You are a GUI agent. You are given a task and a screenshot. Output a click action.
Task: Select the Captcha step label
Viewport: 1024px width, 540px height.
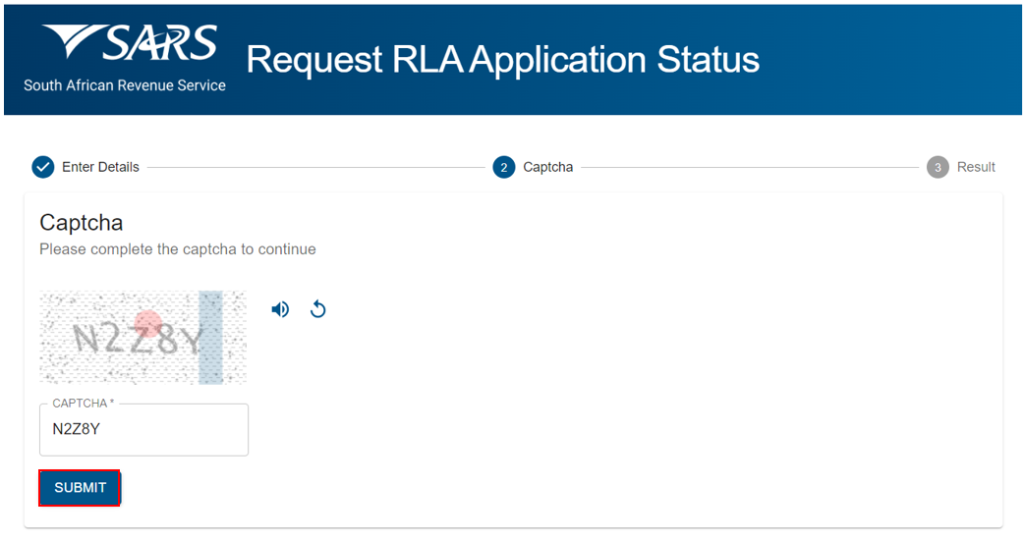(548, 167)
